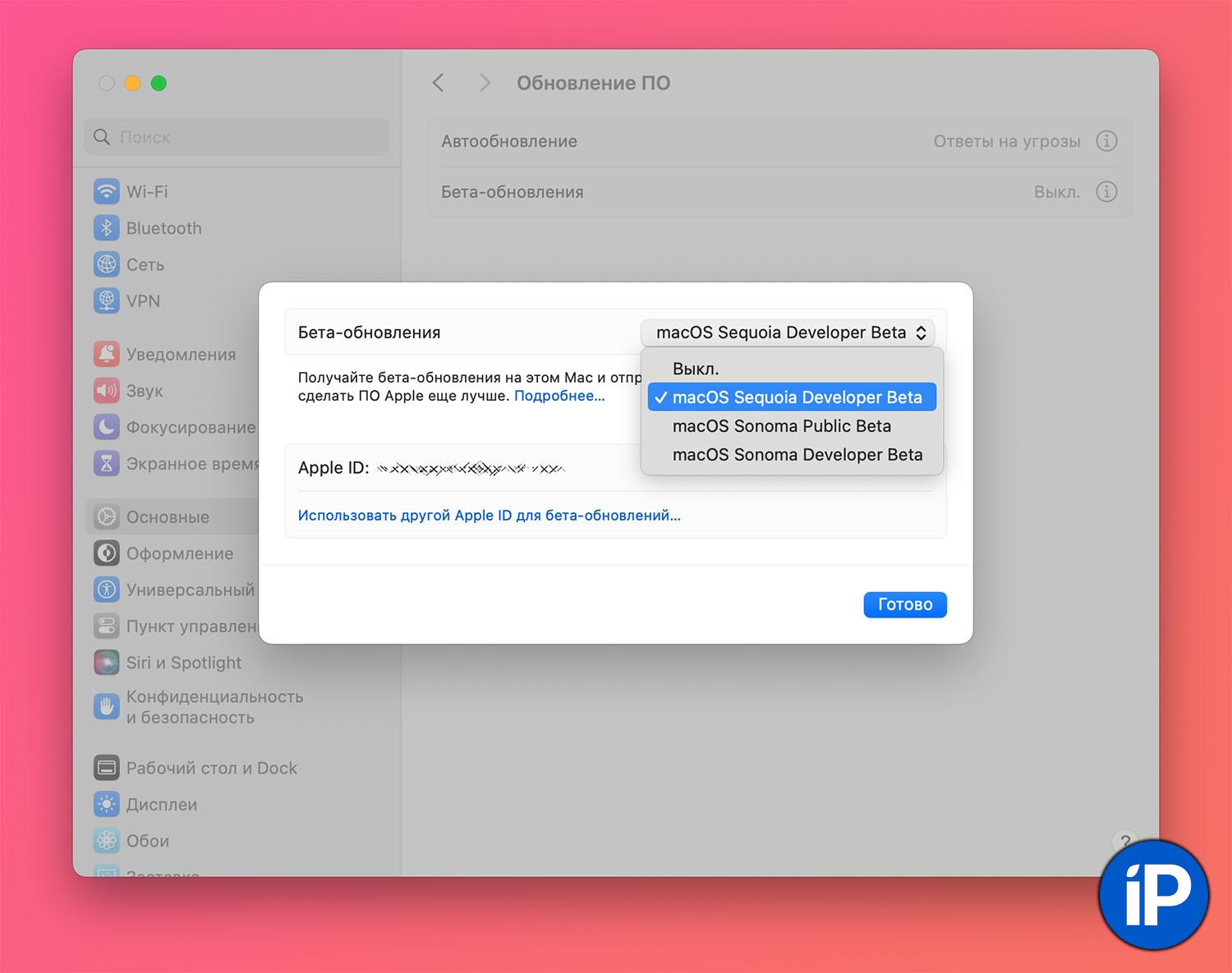Go forward with the right chevron
This screenshot has height=973, width=1232.
point(485,83)
